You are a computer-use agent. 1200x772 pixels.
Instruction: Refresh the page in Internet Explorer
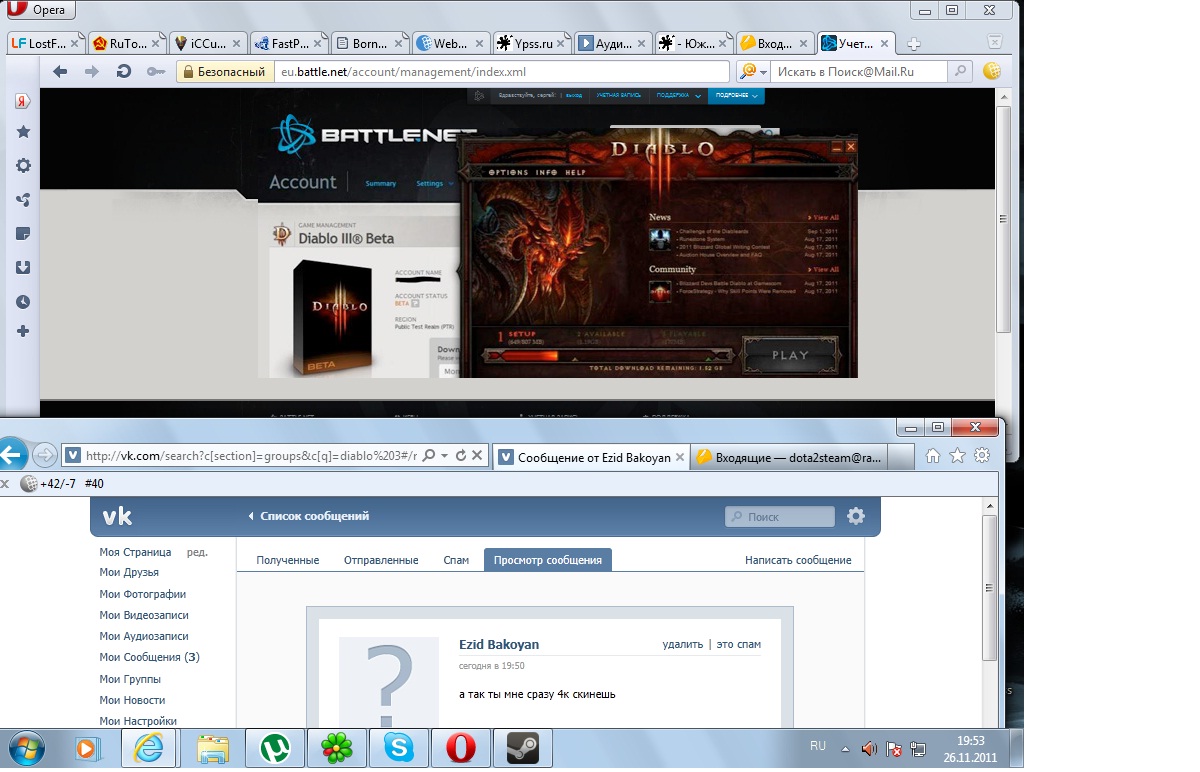click(461, 456)
